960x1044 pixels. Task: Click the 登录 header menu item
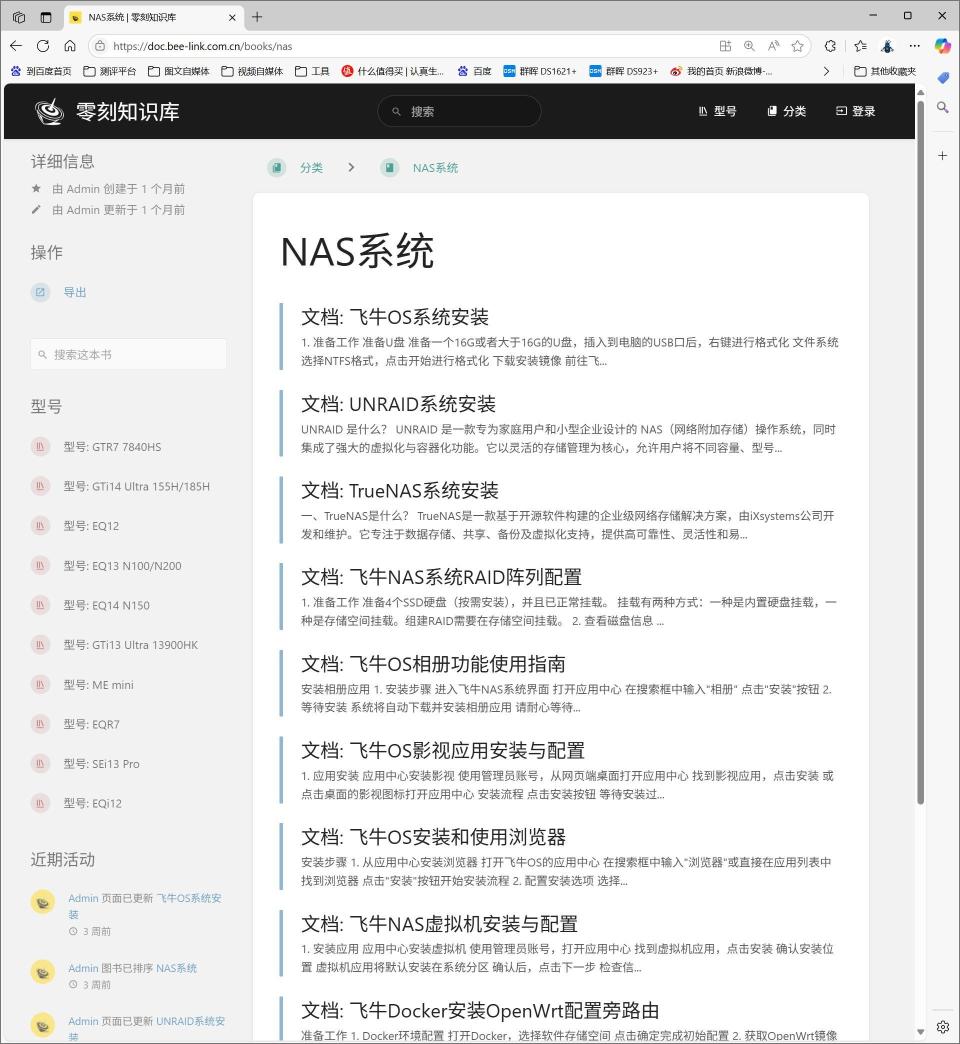click(855, 111)
